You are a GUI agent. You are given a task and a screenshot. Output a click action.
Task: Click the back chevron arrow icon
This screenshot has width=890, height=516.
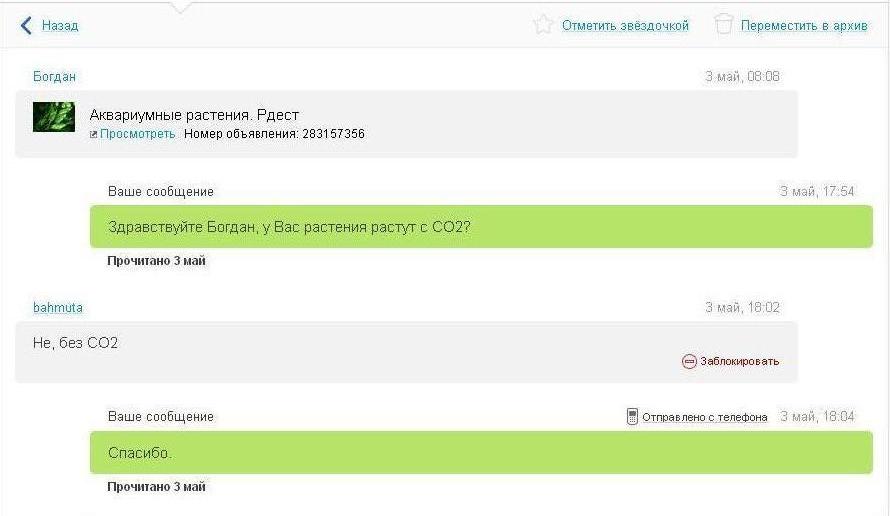26,26
